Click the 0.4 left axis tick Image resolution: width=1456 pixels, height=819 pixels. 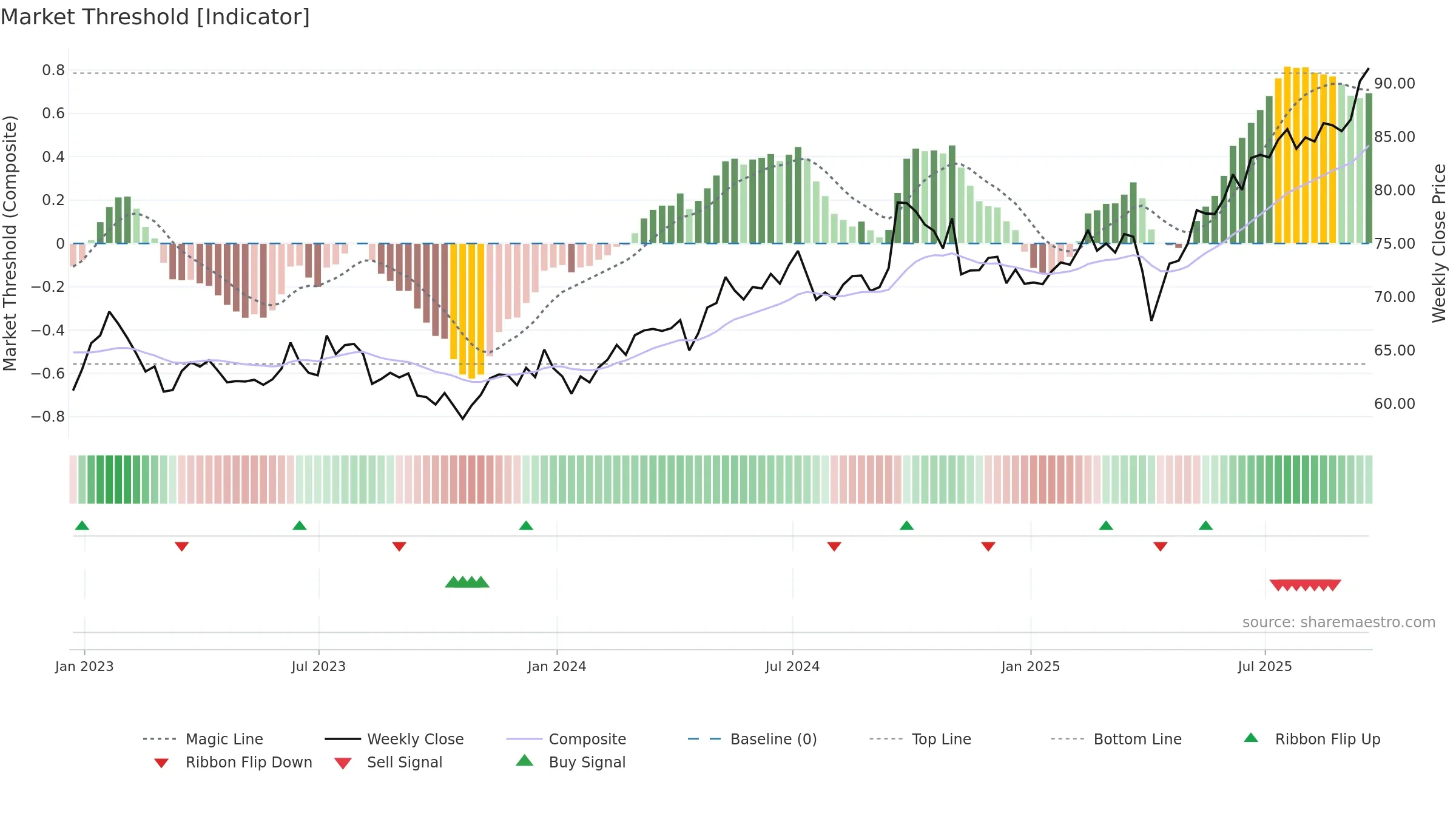(53, 157)
